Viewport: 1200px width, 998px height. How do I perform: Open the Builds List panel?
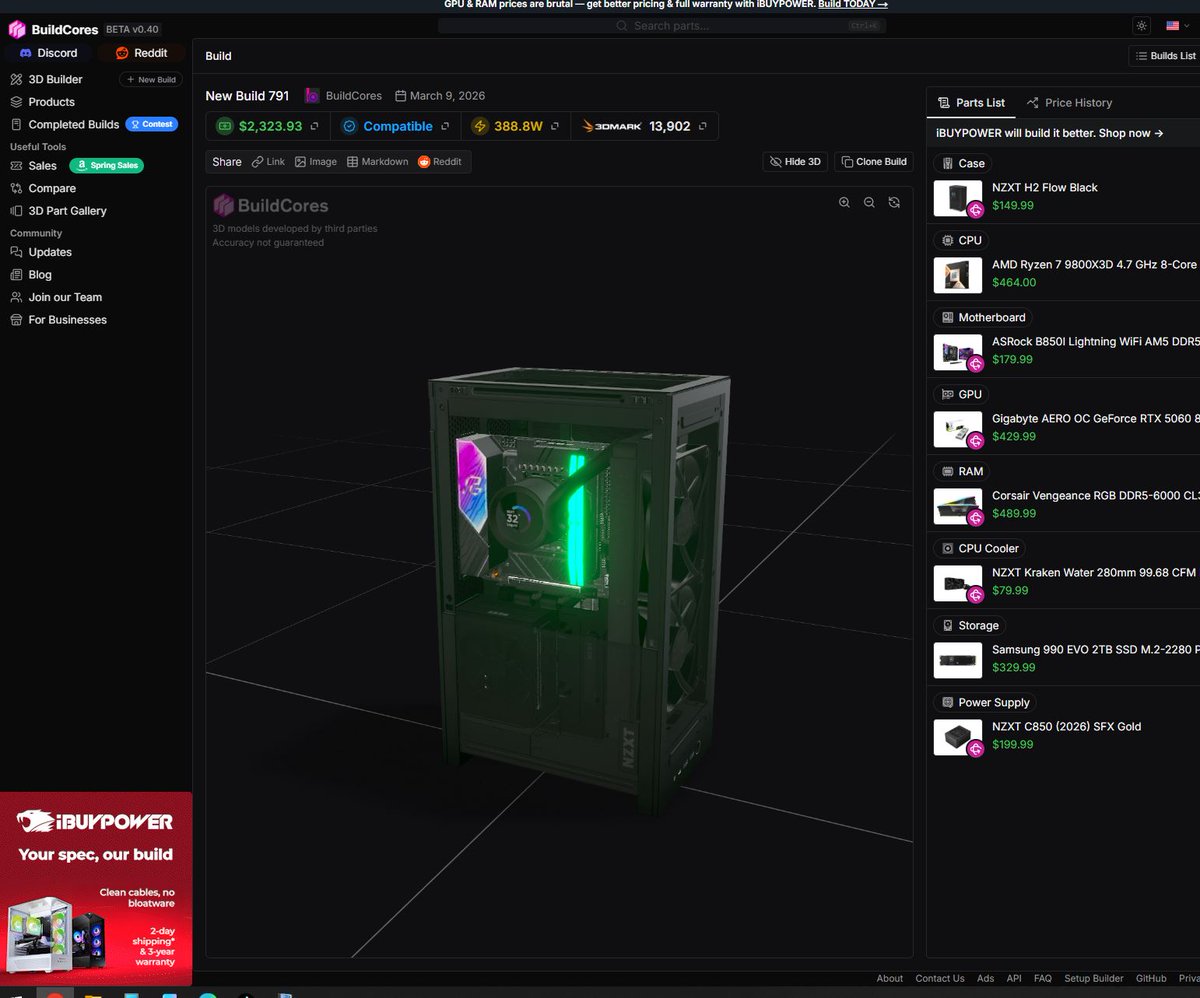[1164, 56]
